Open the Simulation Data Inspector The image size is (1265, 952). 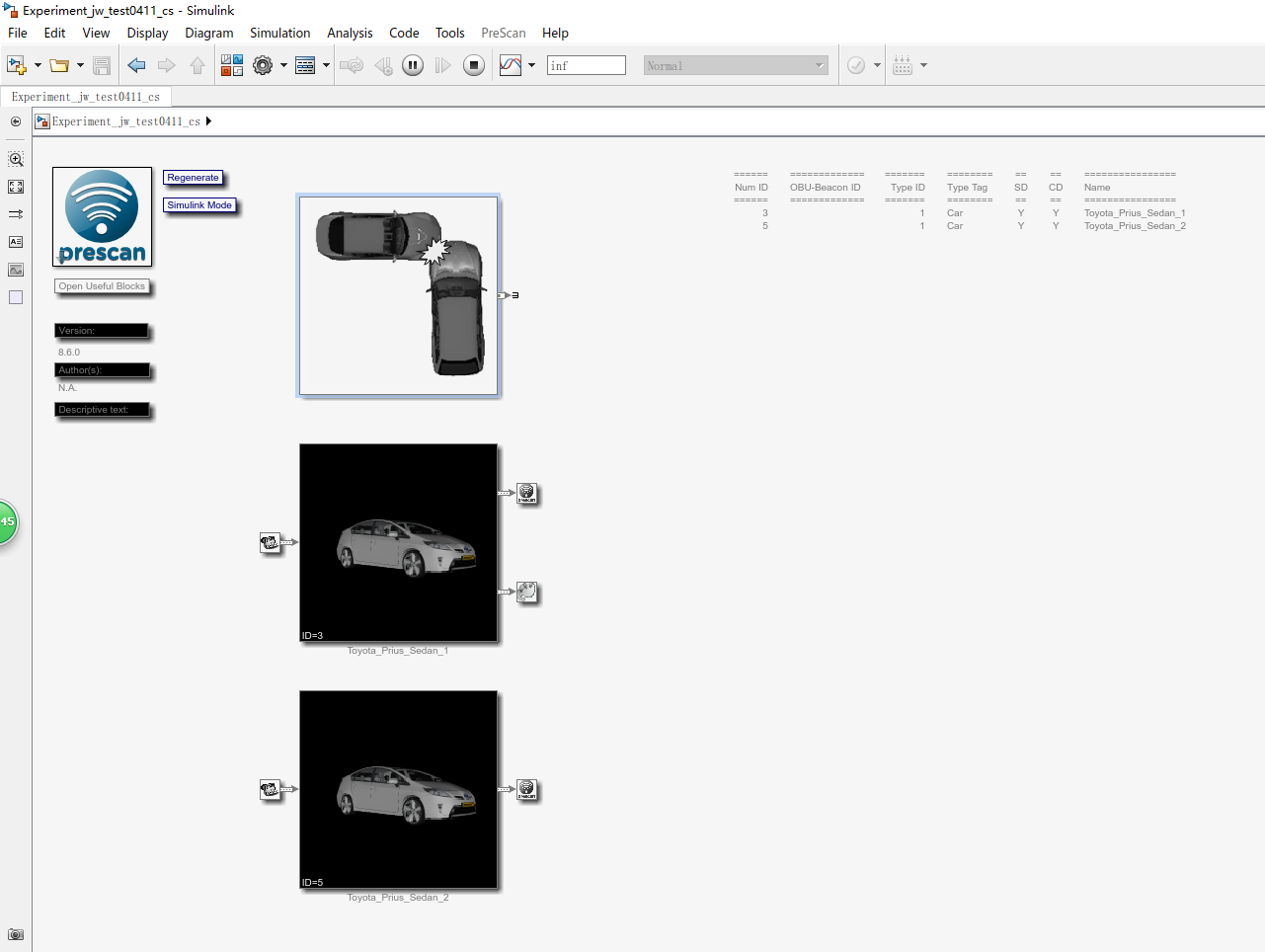pyautogui.click(x=511, y=66)
